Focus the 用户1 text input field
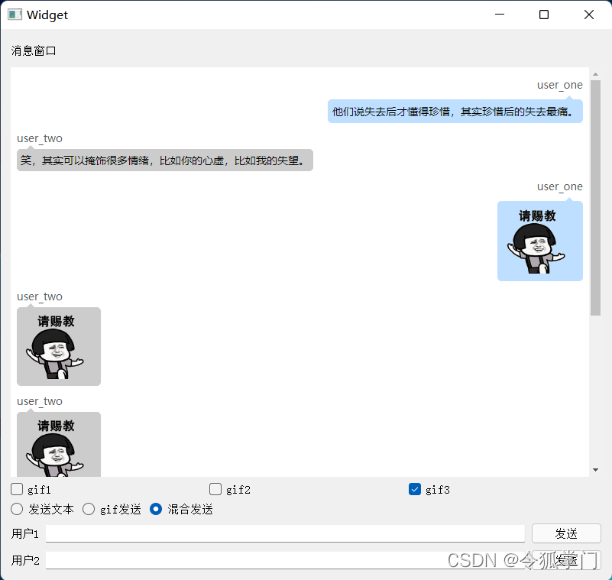Screen dimensions: 612x580 285,534
